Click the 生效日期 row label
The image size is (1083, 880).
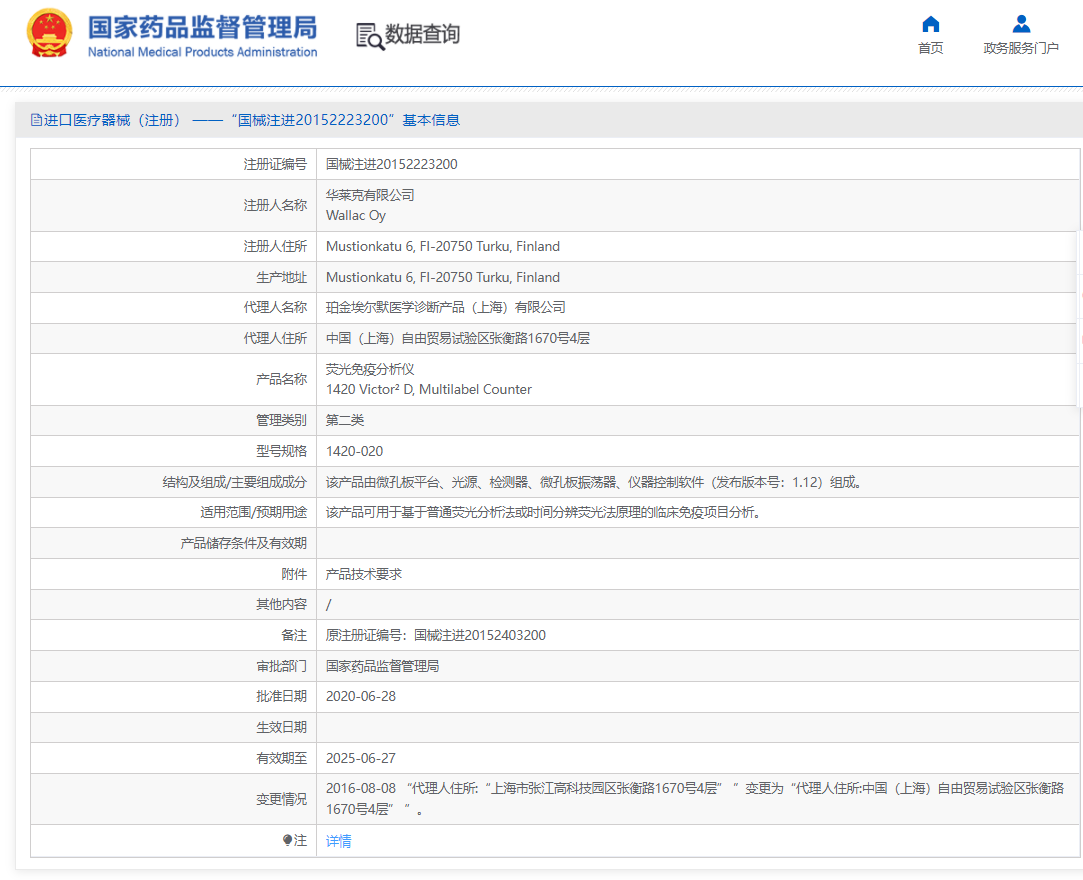click(x=281, y=727)
